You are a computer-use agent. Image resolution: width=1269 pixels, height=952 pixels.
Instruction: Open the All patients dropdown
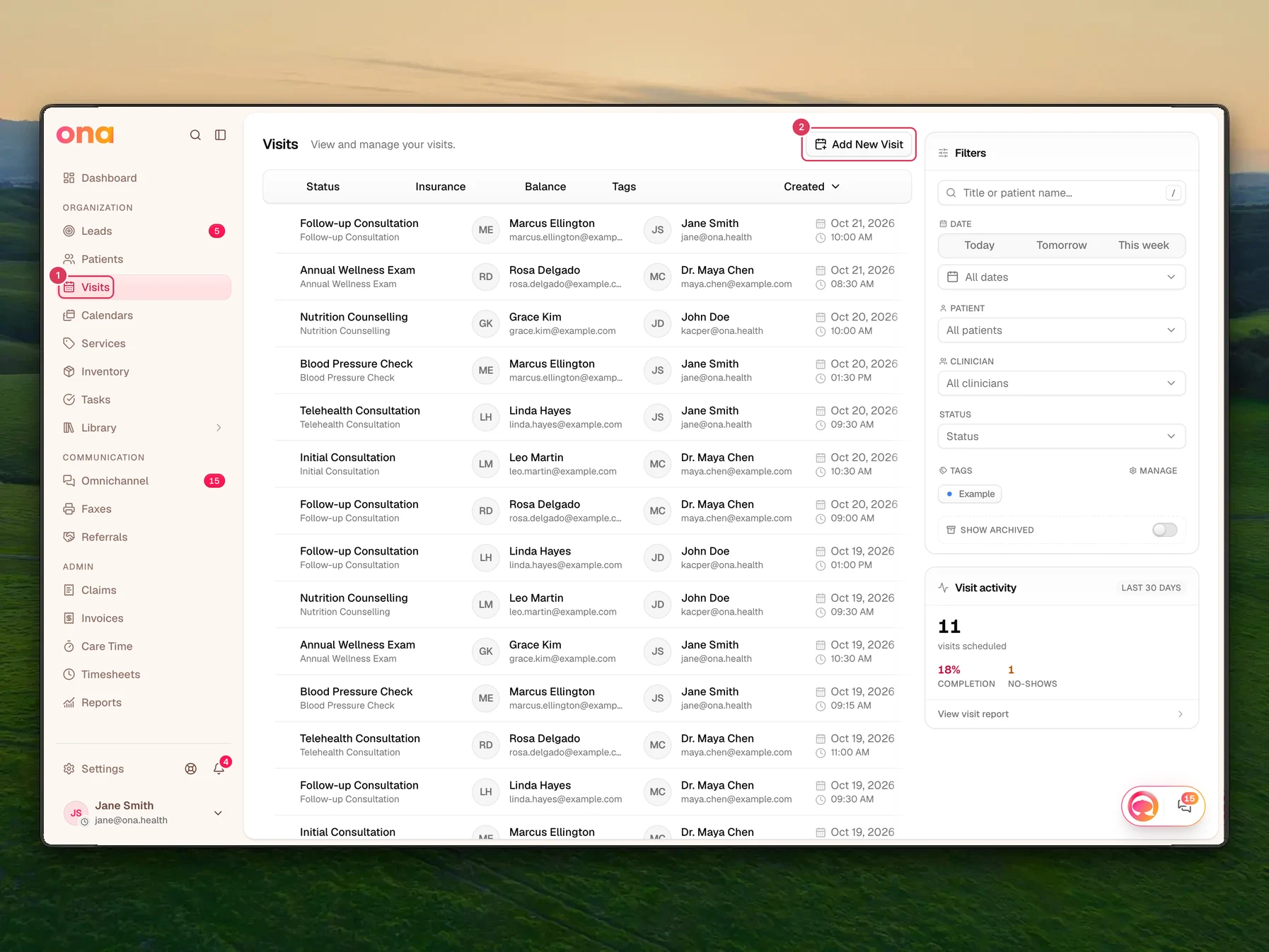[x=1061, y=330]
